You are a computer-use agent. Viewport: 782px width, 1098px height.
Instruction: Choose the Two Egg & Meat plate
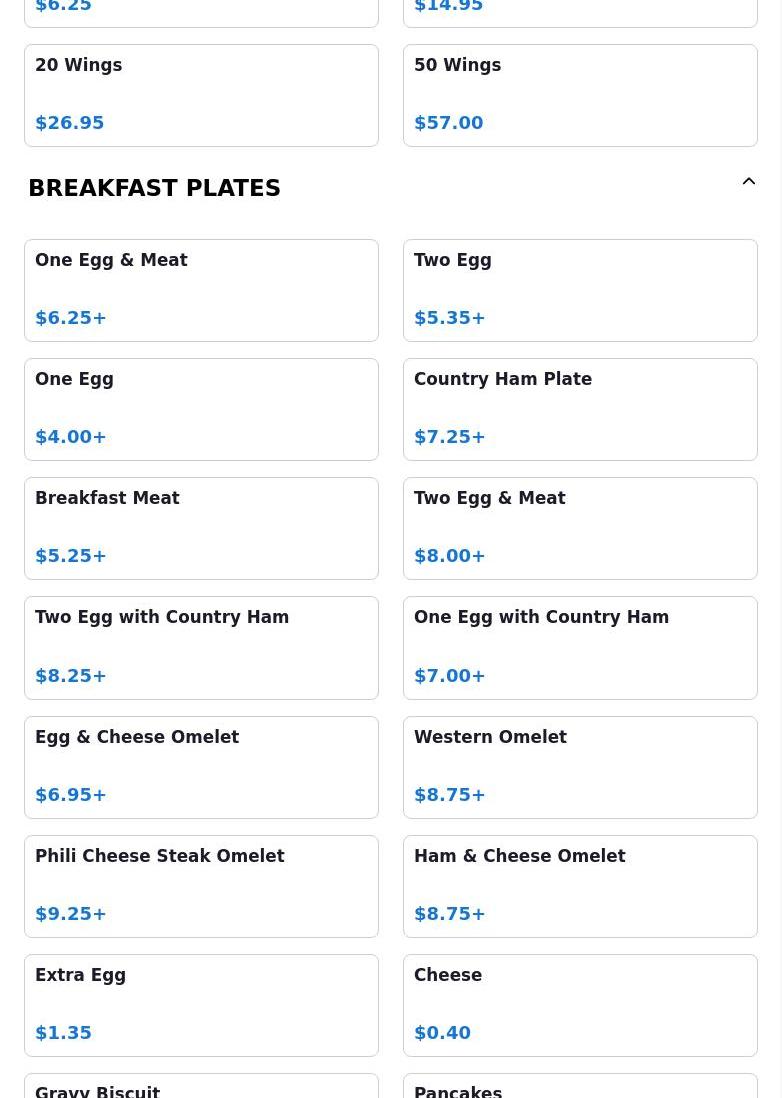click(x=580, y=528)
